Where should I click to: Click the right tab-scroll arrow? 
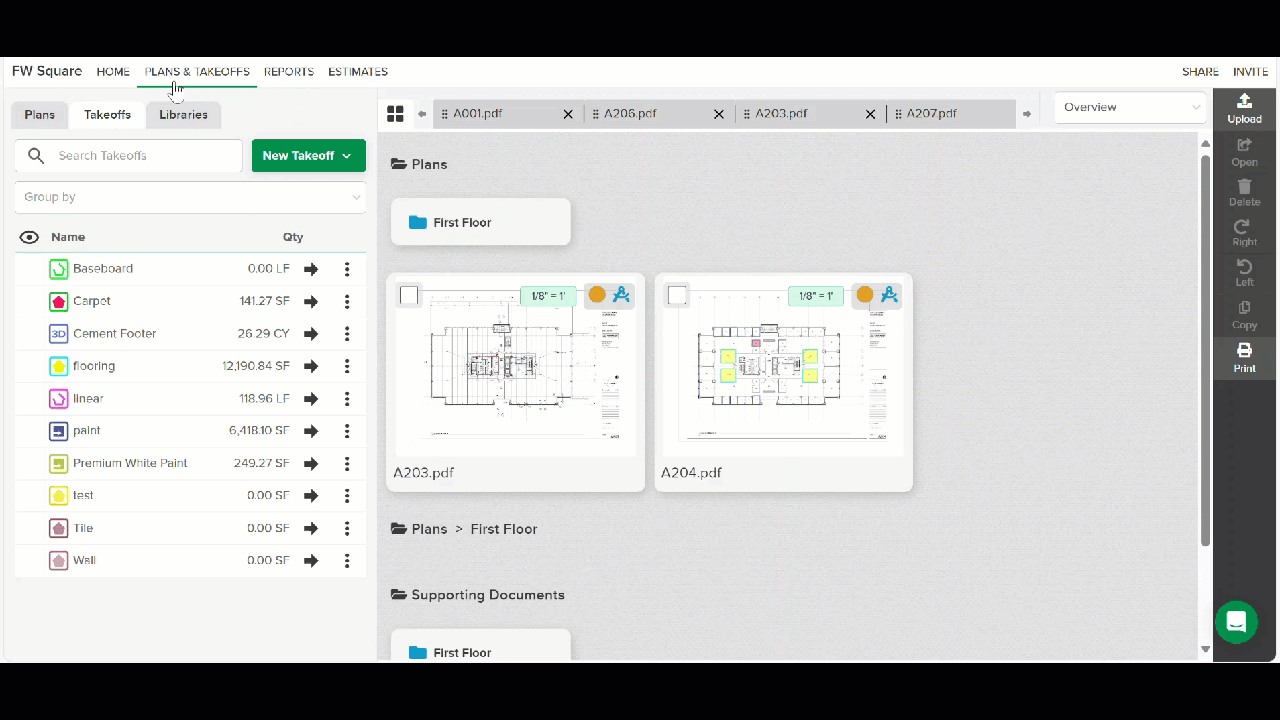(x=1027, y=114)
